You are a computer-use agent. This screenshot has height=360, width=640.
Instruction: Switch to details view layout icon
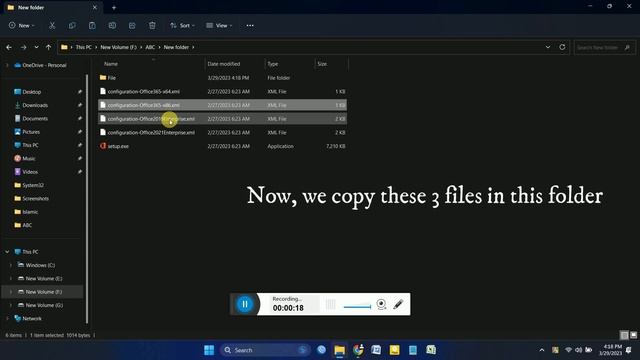click(624, 335)
